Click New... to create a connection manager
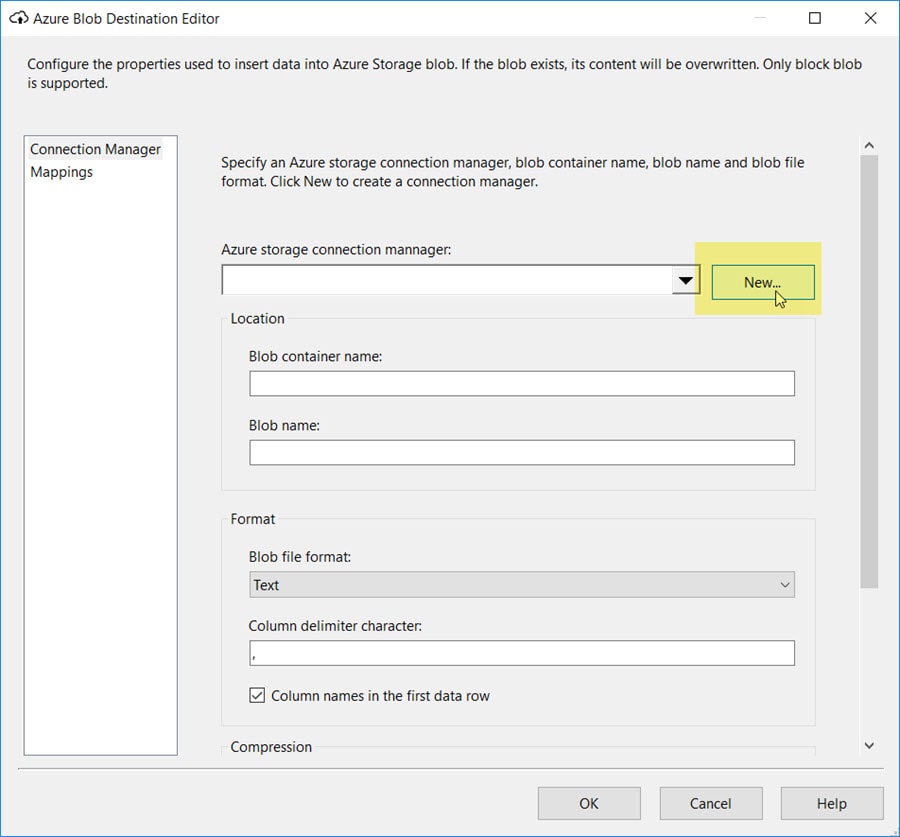This screenshot has height=837, width=900. tap(762, 282)
